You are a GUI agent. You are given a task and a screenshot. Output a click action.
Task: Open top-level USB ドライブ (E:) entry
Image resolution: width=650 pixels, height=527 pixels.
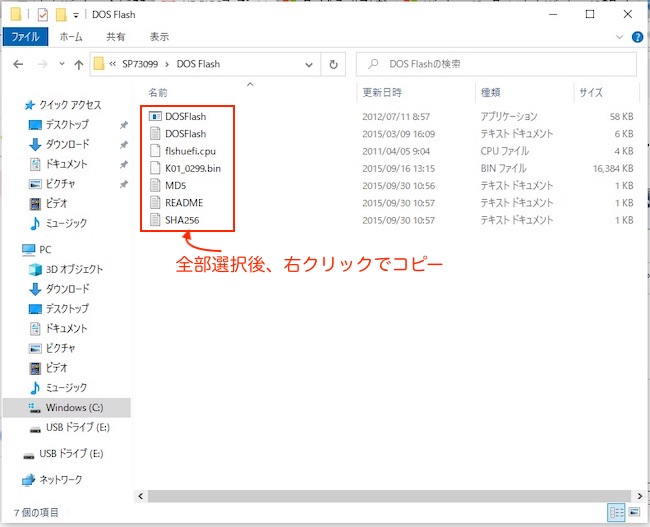71,454
